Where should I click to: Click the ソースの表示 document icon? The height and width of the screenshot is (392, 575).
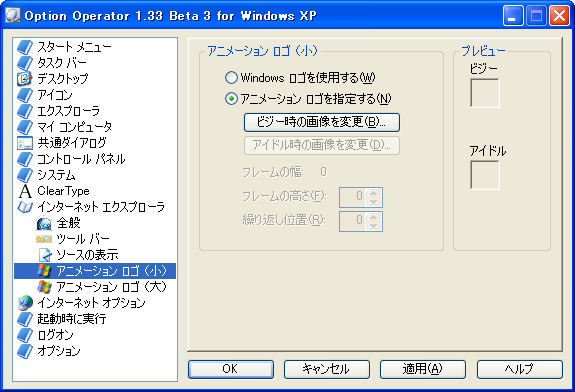coord(45,255)
